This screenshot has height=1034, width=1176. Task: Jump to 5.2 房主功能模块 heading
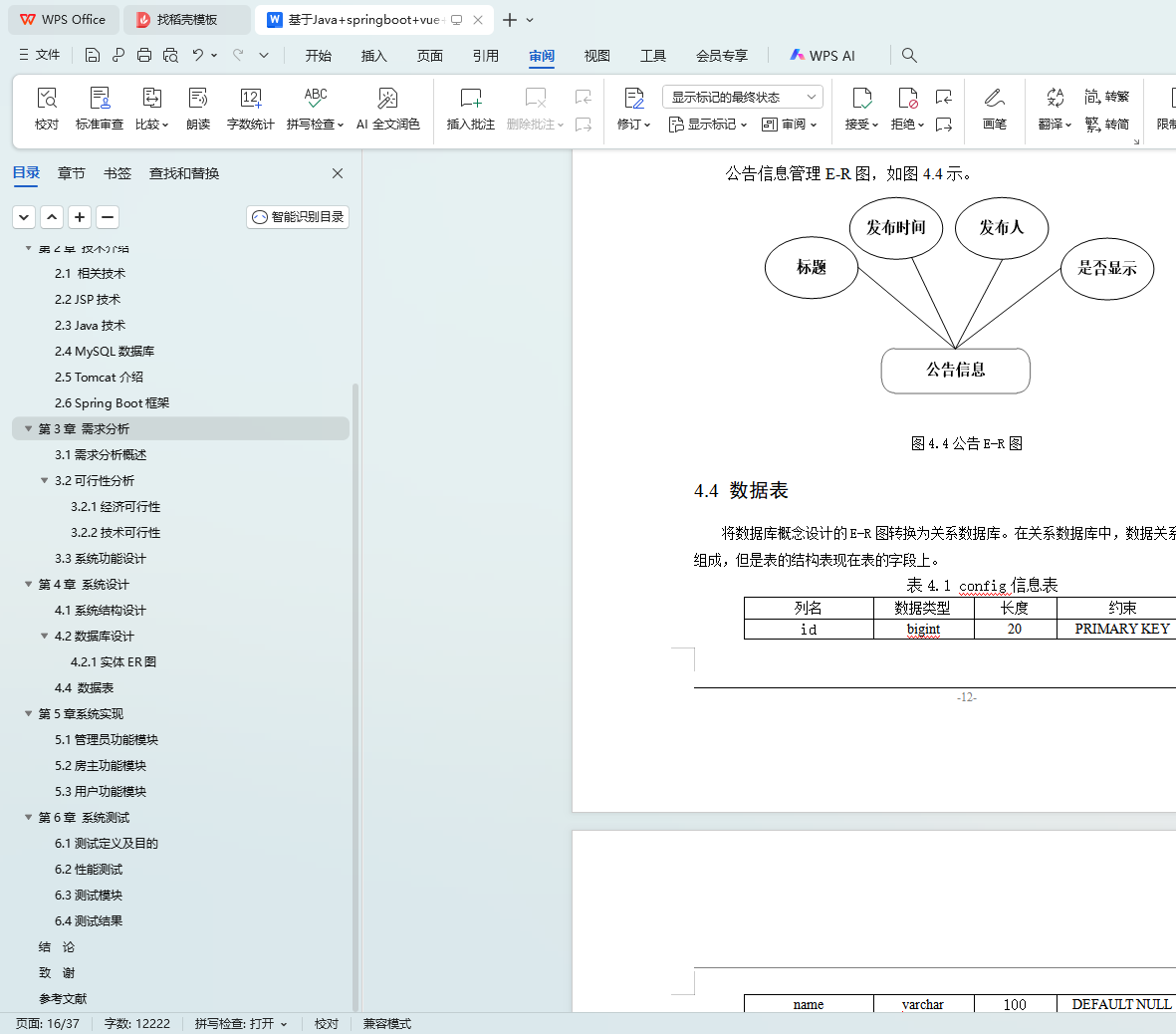click(x=101, y=765)
